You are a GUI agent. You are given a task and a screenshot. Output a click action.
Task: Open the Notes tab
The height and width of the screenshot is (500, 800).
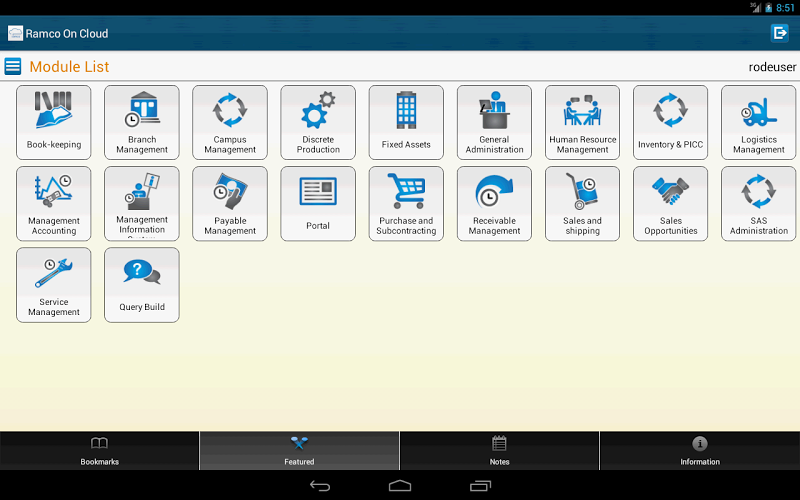pos(499,451)
